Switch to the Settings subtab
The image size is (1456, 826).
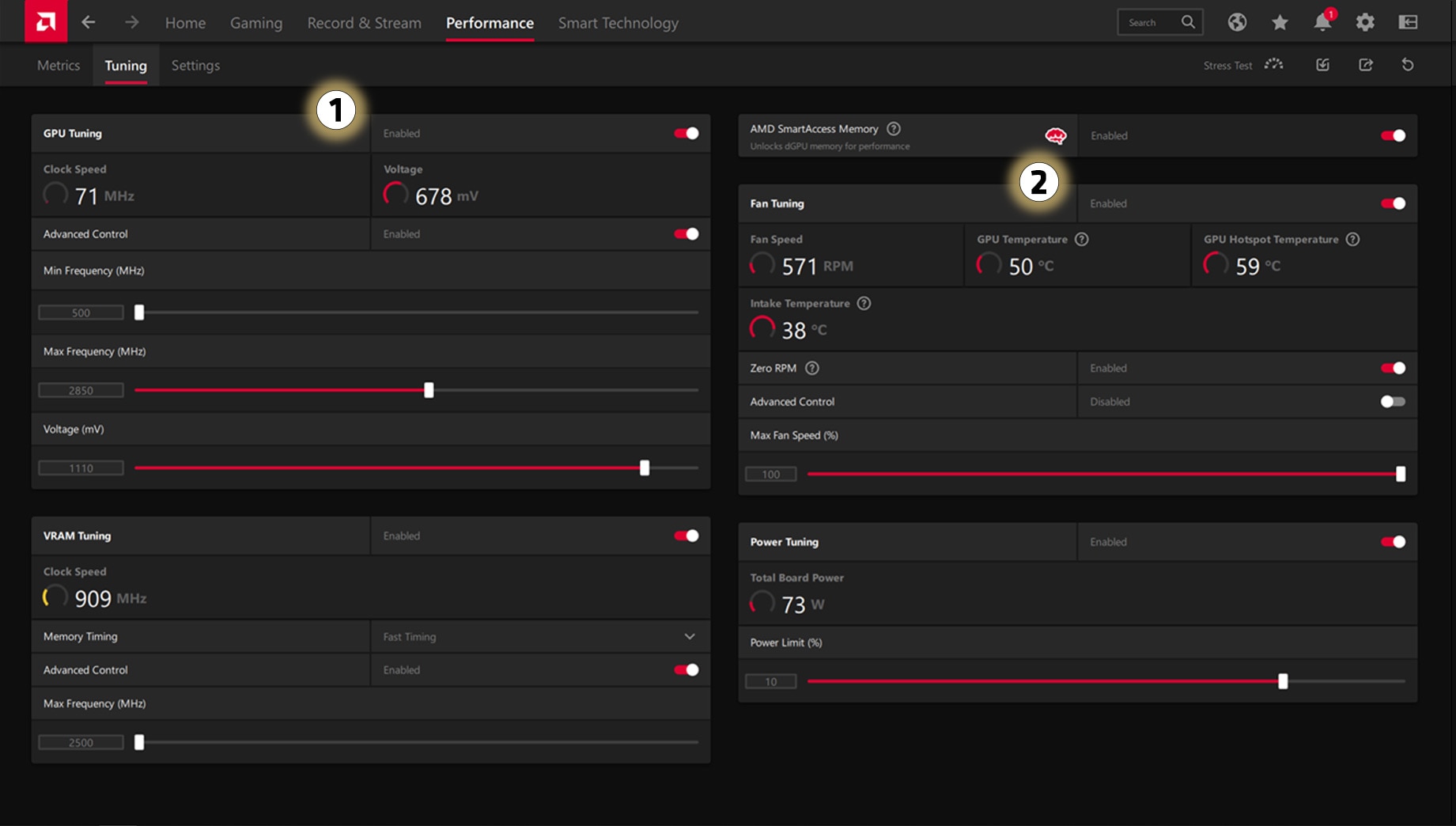(195, 66)
